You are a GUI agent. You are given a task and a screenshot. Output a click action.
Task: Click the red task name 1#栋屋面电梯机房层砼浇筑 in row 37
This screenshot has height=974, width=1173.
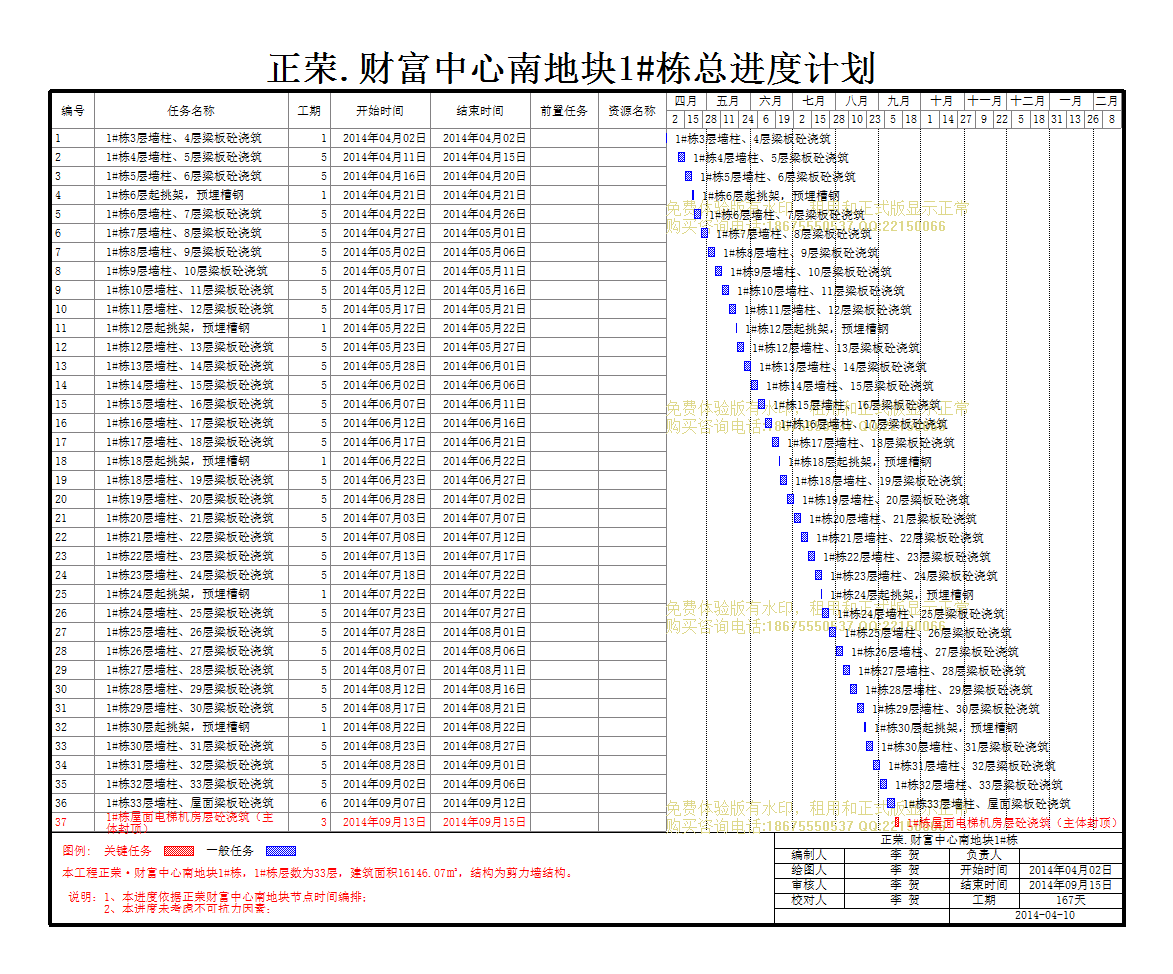[x=189, y=822]
